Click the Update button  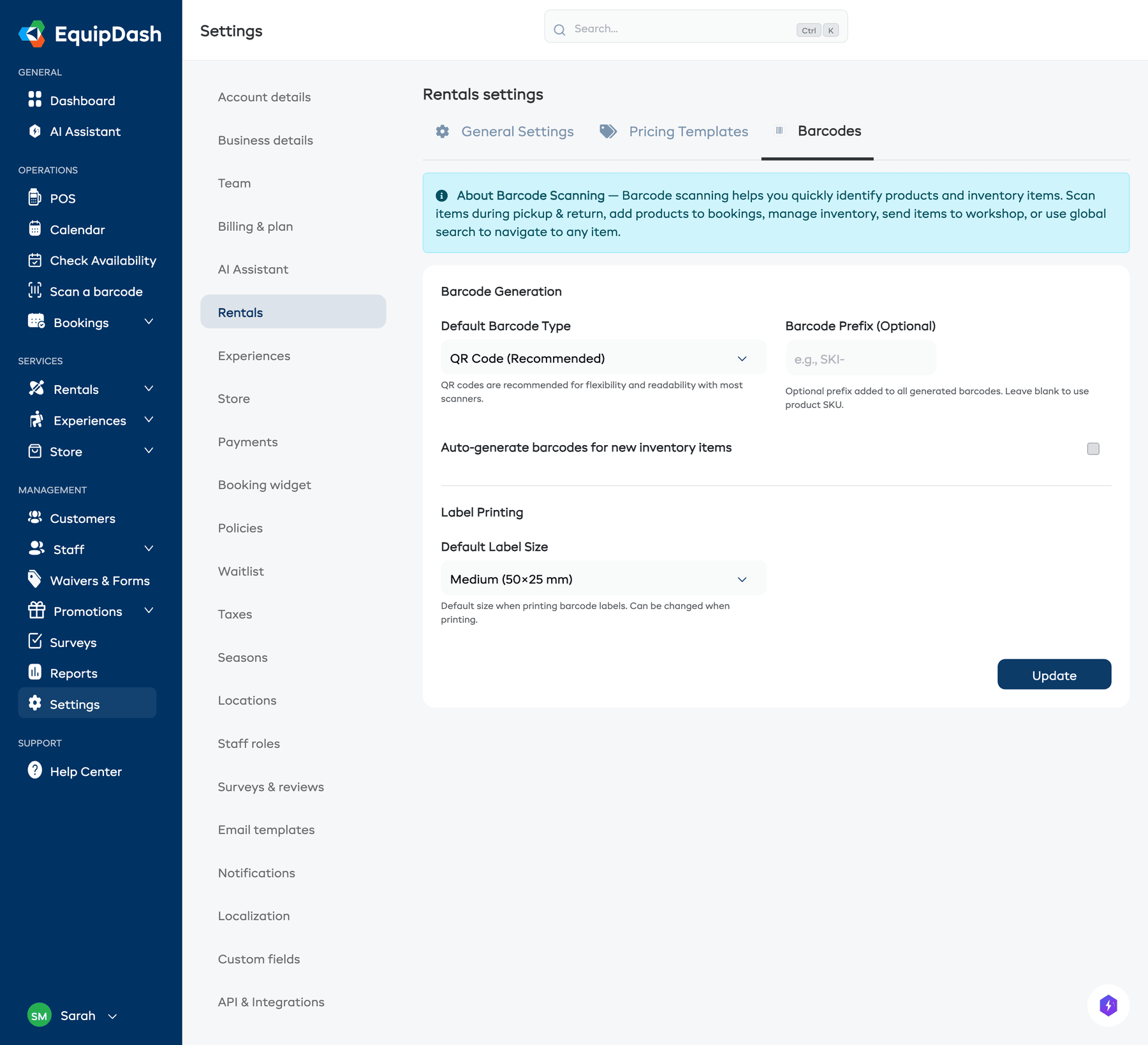1054,675
